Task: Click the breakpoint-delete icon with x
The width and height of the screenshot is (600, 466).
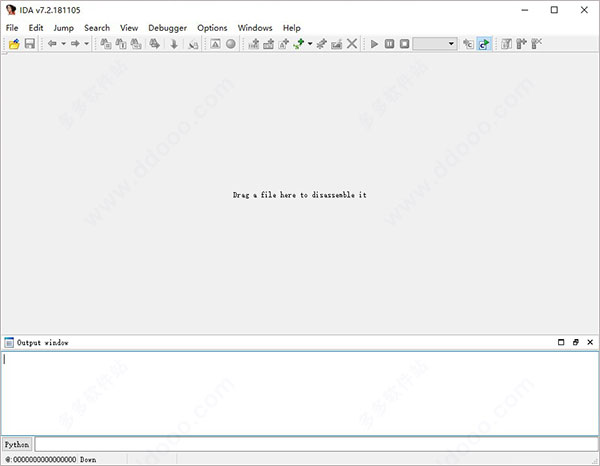Action: coord(536,44)
